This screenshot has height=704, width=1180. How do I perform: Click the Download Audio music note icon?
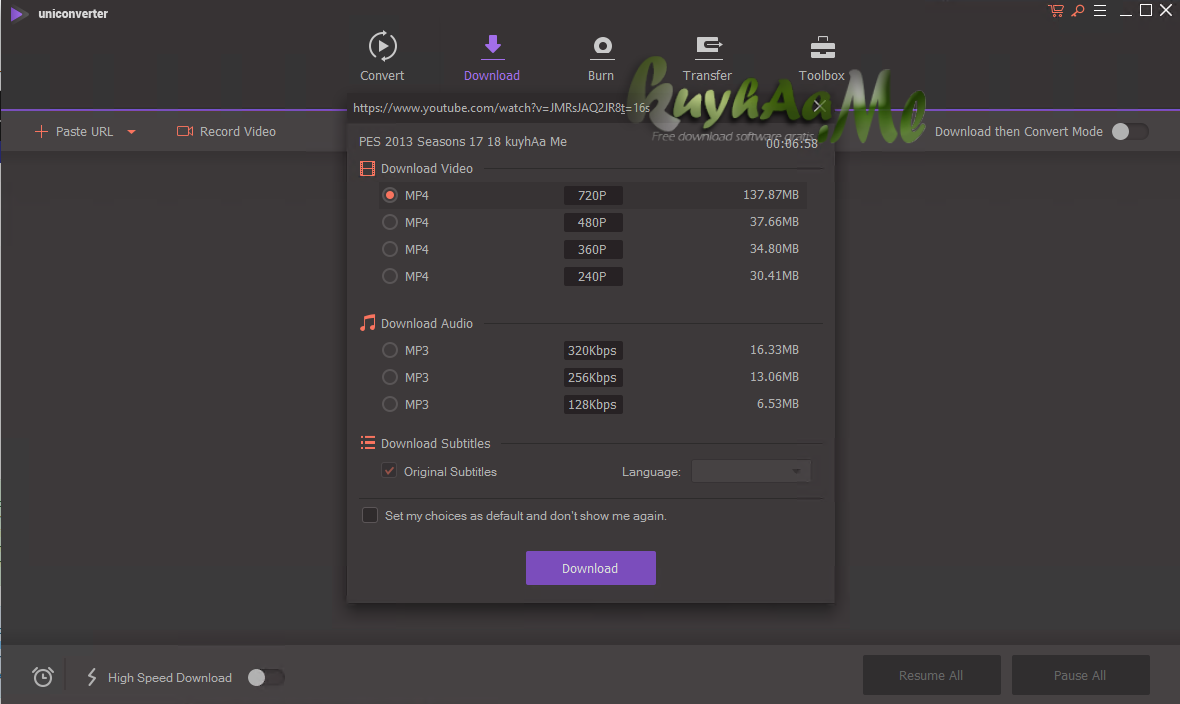(x=367, y=323)
